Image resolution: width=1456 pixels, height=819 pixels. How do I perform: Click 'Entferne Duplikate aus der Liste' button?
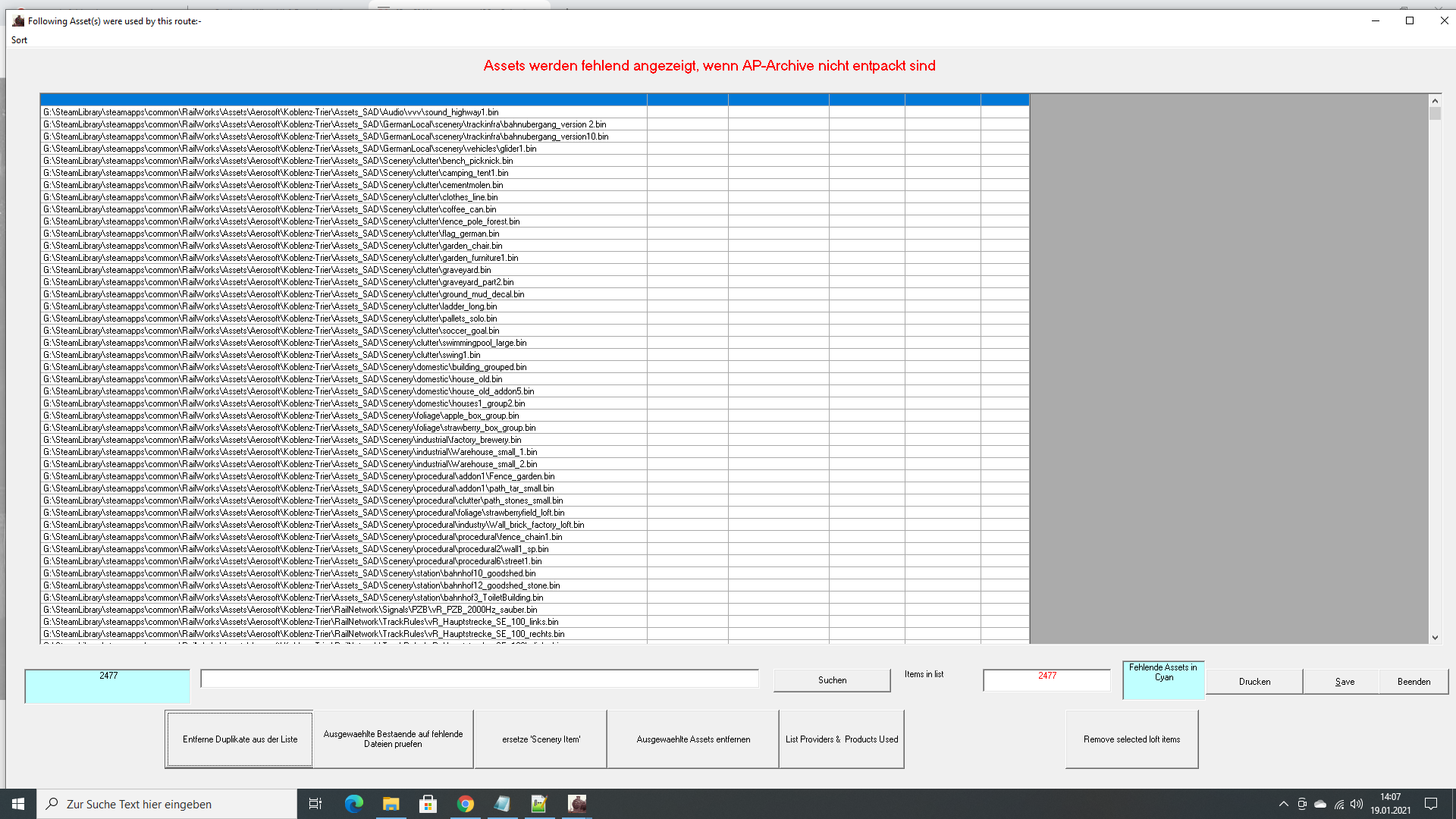click(x=240, y=739)
